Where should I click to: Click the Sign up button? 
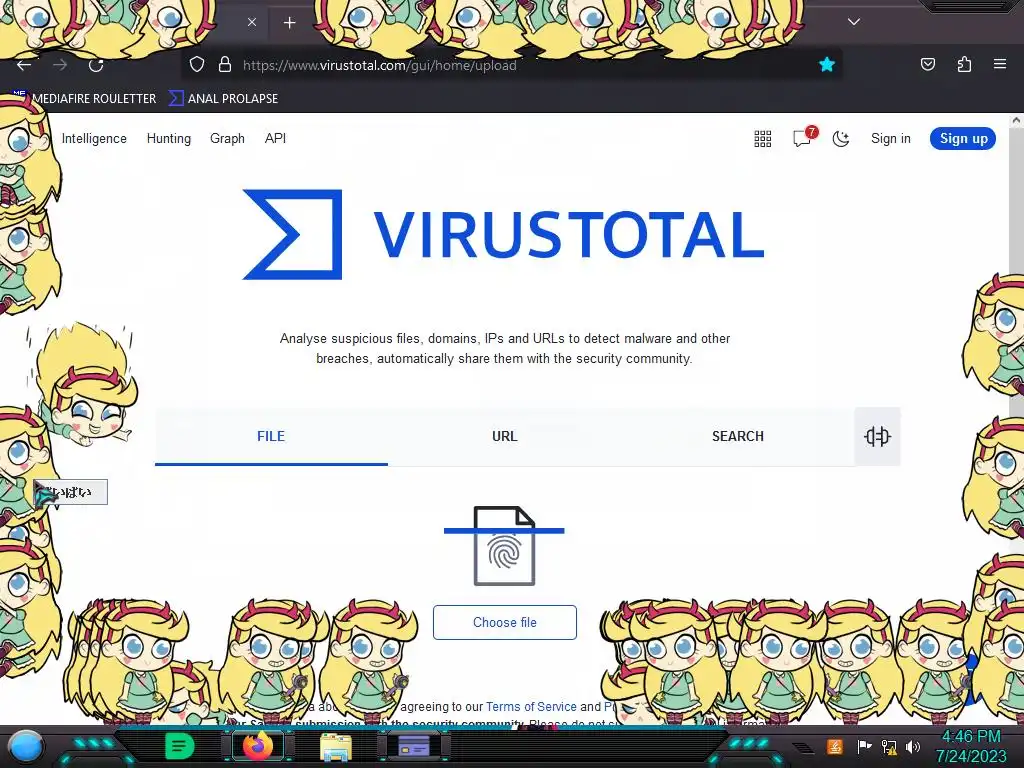[963, 138]
